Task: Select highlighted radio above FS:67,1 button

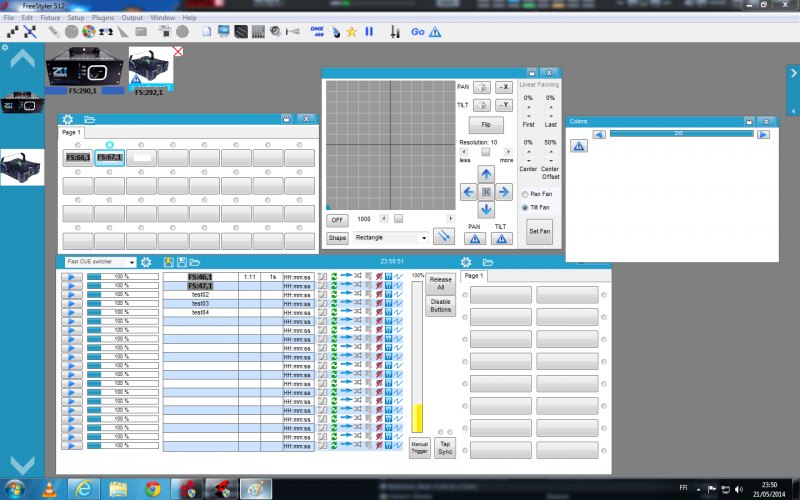Action: point(109,145)
